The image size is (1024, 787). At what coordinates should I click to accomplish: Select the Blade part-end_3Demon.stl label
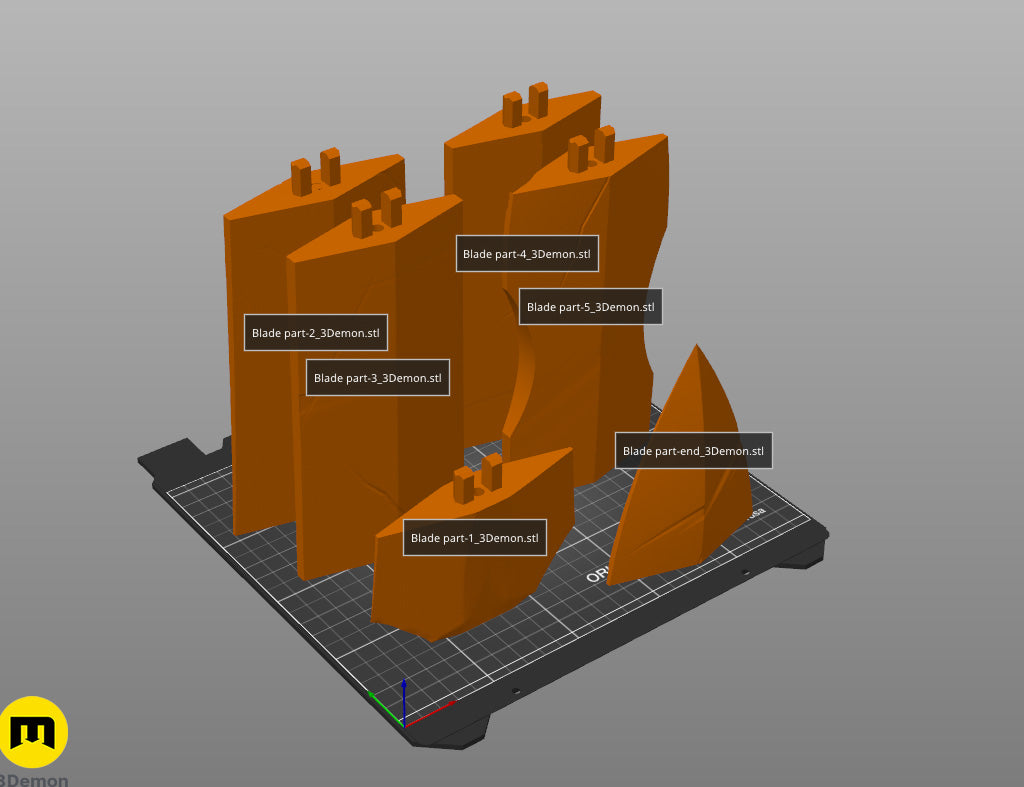(x=694, y=451)
